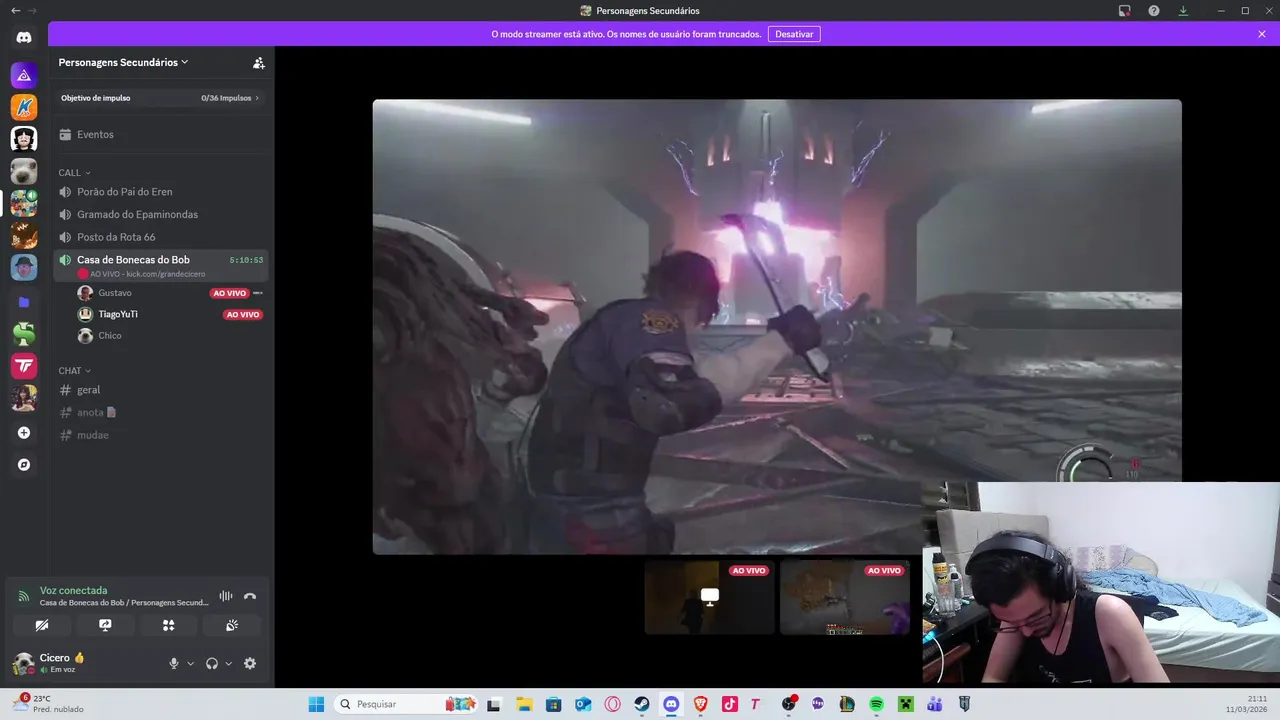1280x720 pixels.
Task: Click the invite people icon beside server name
Action: 259,62
